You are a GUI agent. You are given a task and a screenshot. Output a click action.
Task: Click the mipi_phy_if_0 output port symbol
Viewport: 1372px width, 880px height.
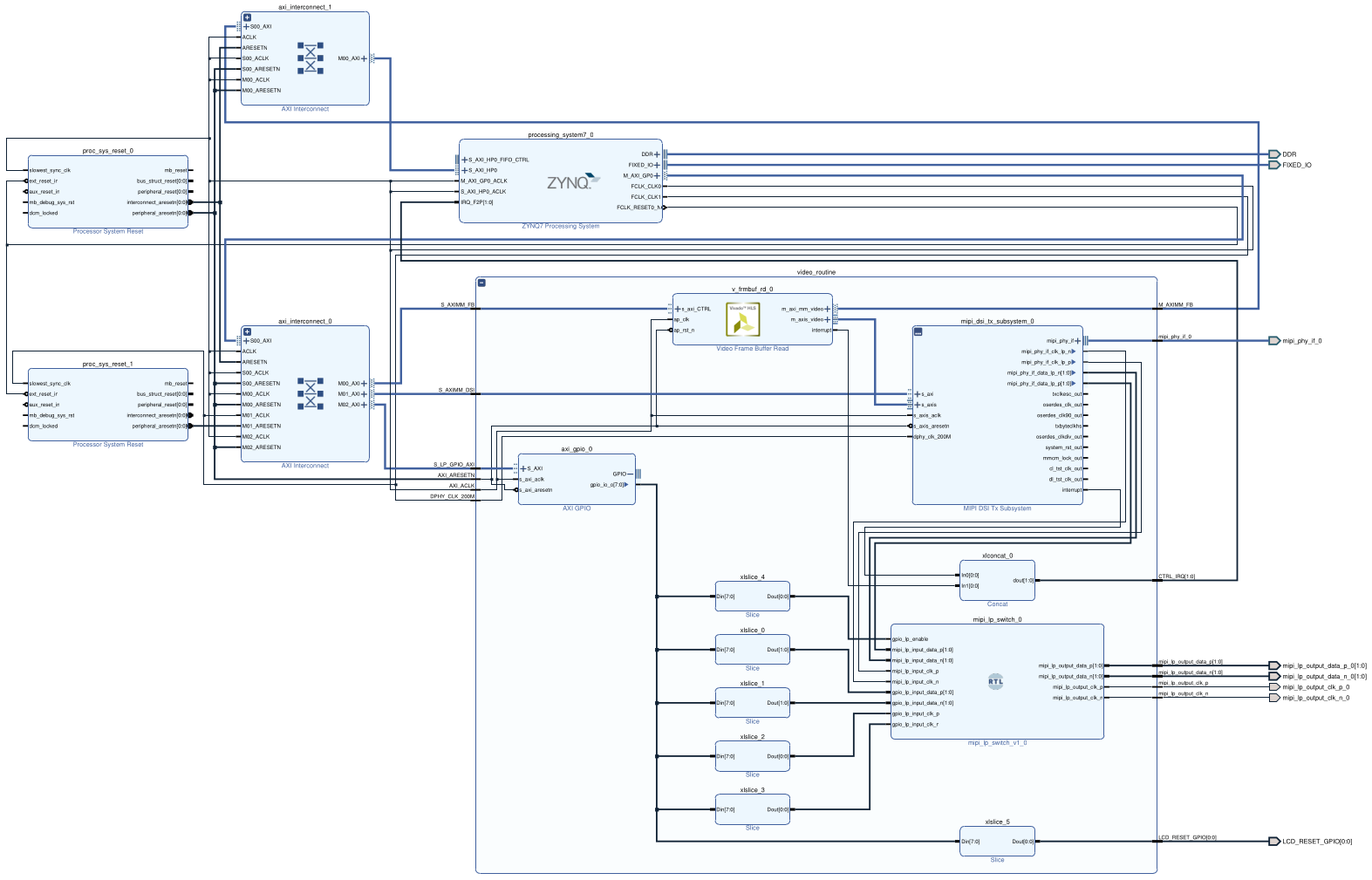(1273, 341)
